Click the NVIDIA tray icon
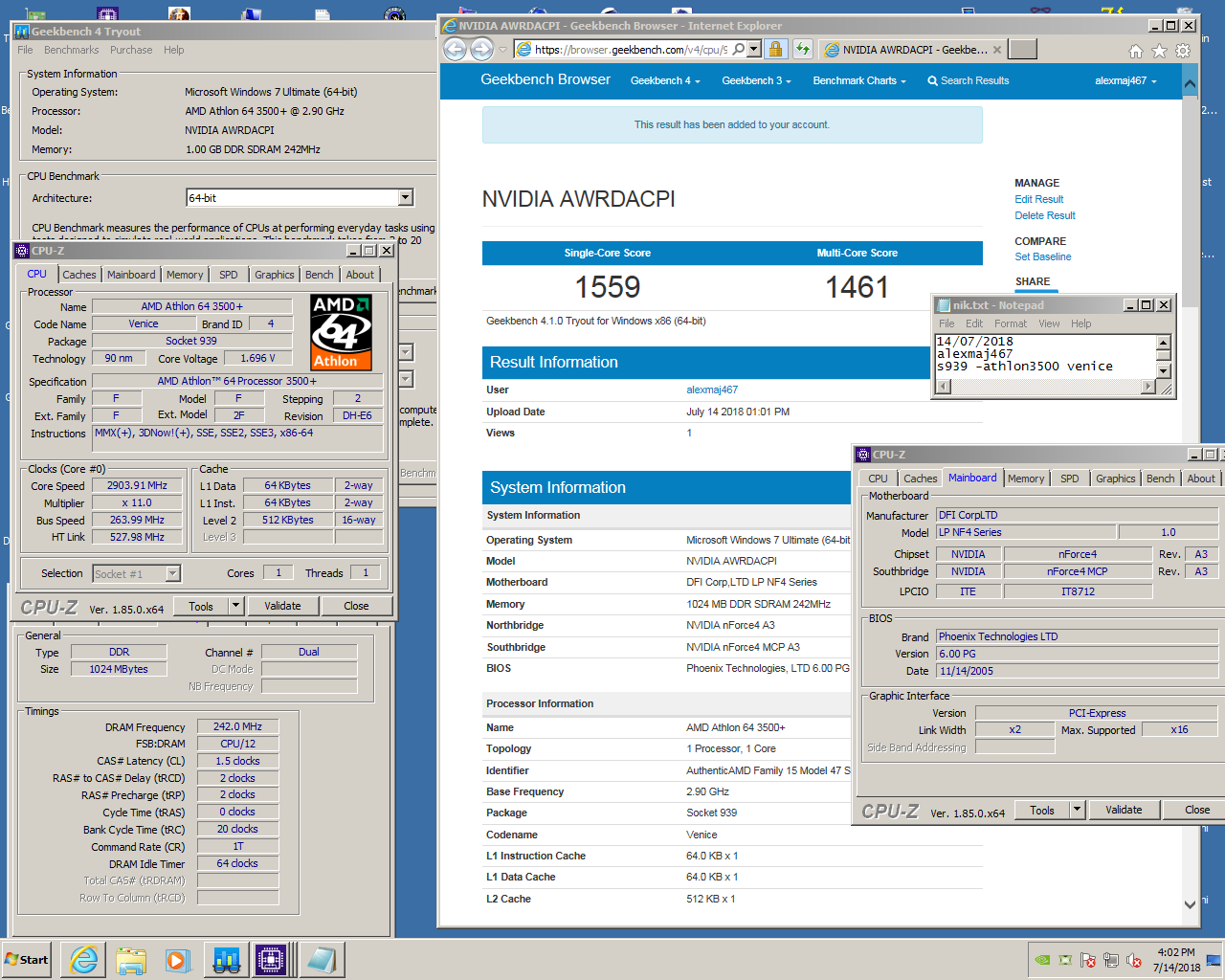Image resolution: width=1225 pixels, height=980 pixels. coord(1042,960)
